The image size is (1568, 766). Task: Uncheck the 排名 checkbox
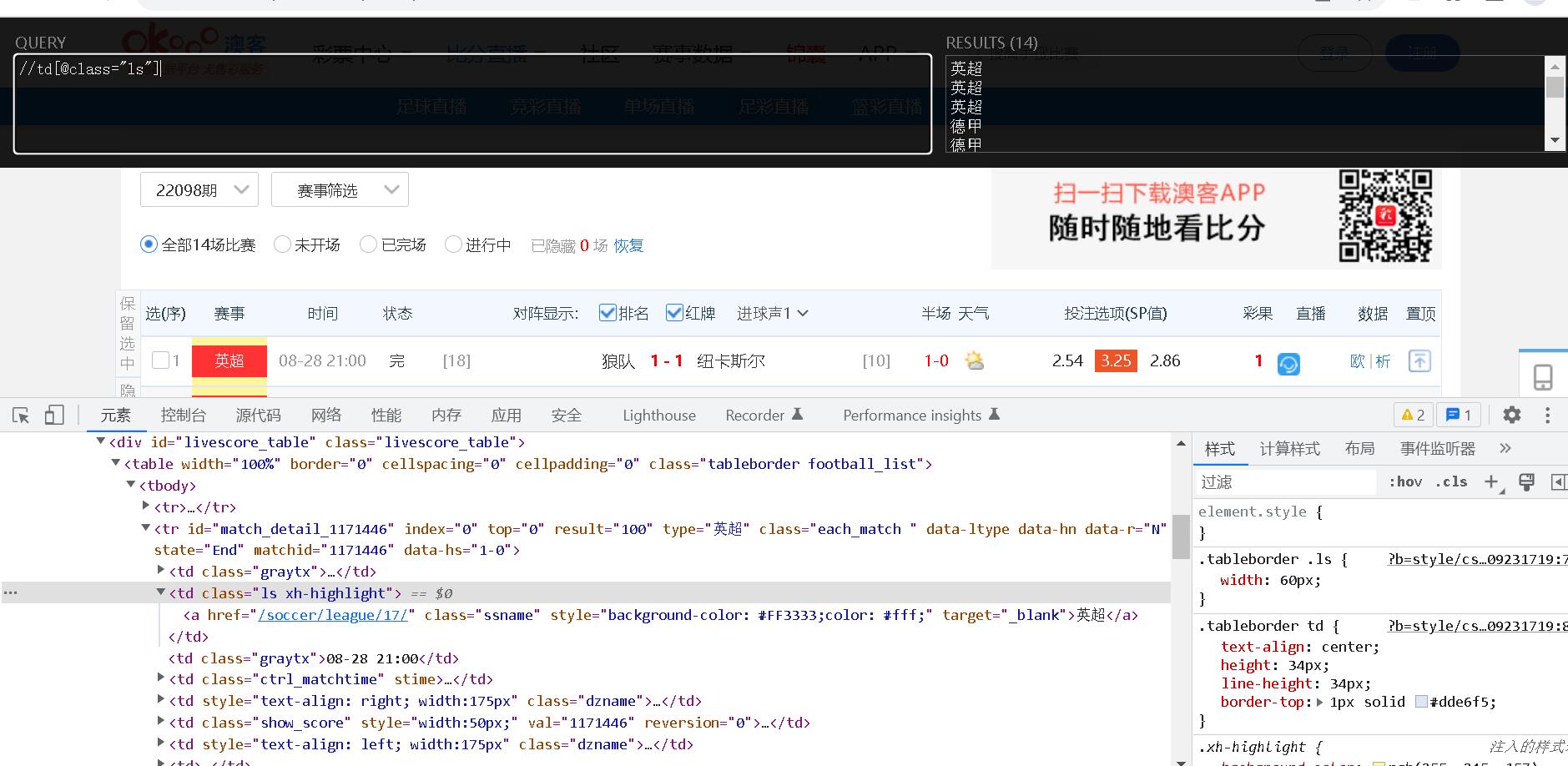pyautogui.click(x=608, y=314)
